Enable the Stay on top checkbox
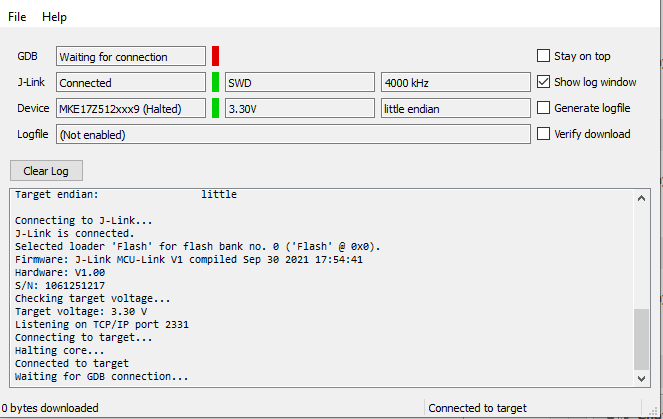The image size is (663, 419). (x=544, y=56)
